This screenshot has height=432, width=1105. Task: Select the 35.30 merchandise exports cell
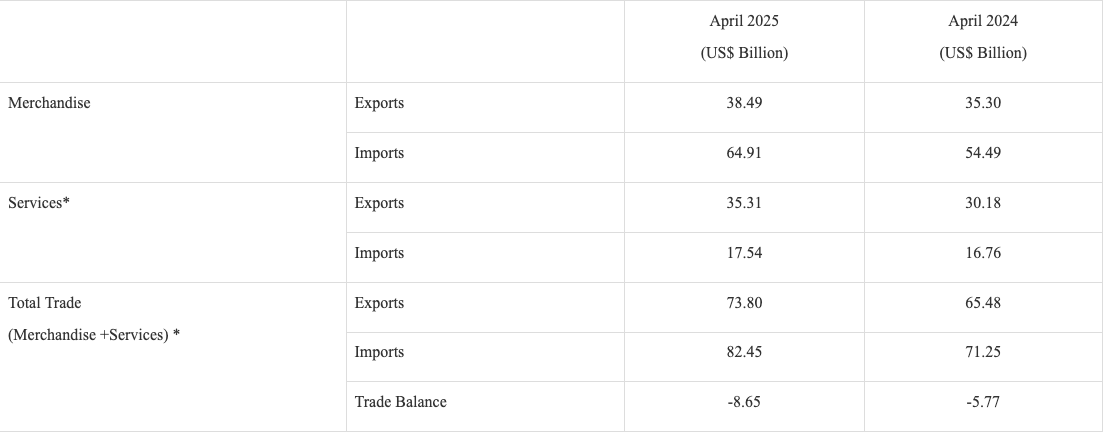pyautogui.click(x=983, y=103)
